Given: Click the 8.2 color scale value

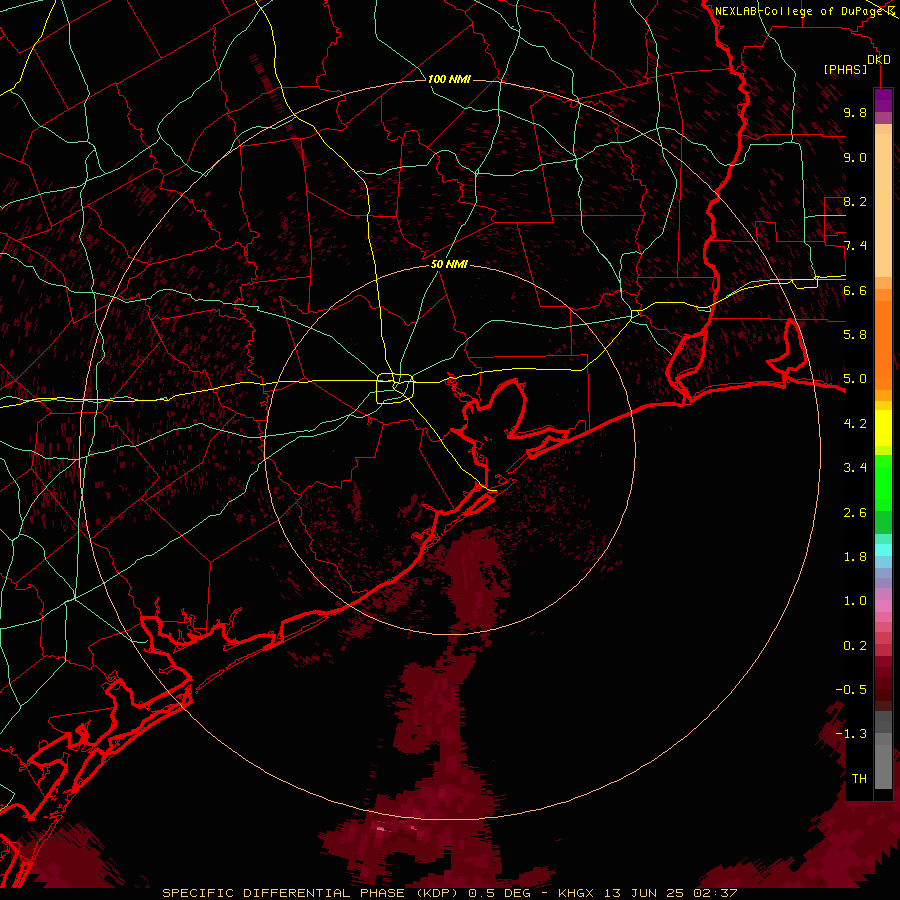Looking at the screenshot, I should point(855,201).
